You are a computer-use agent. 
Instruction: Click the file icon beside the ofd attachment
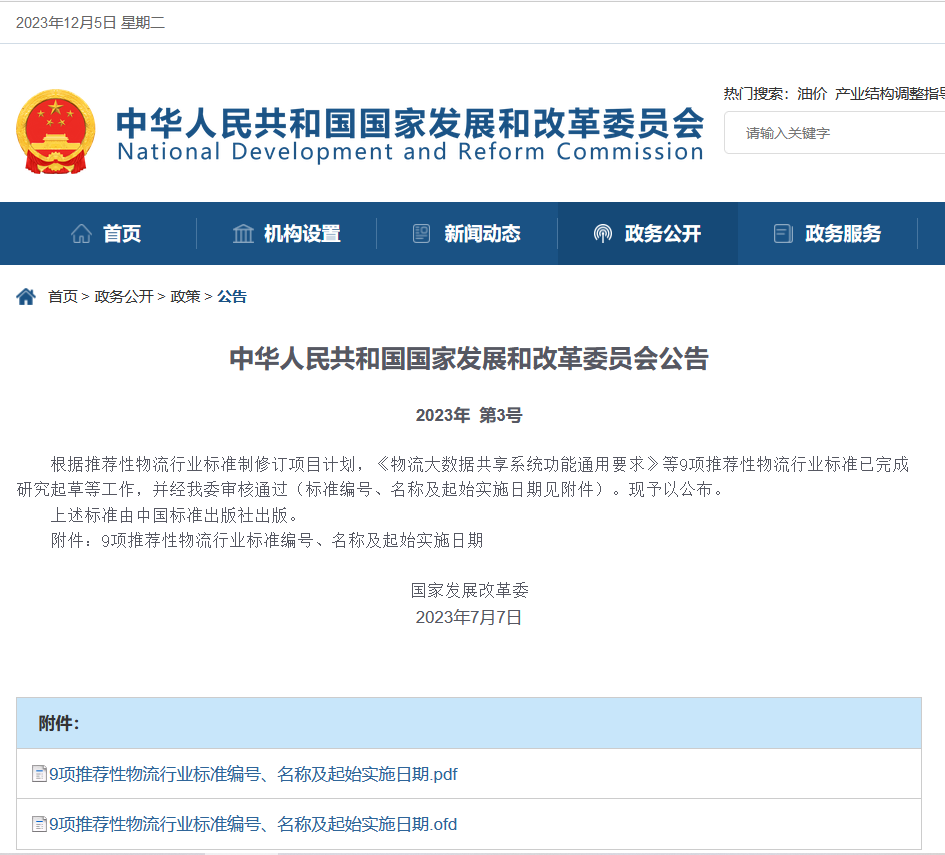pos(39,824)
